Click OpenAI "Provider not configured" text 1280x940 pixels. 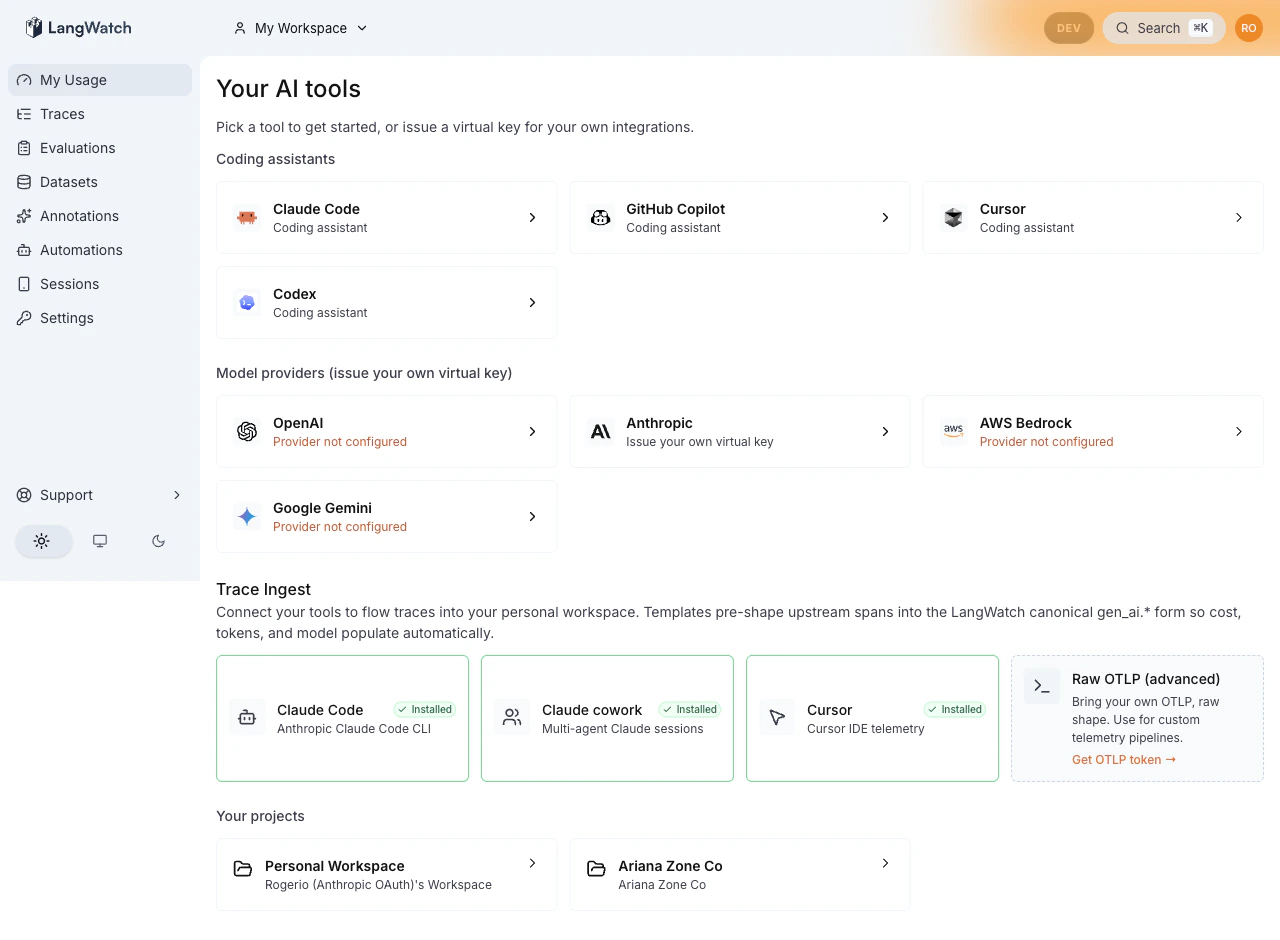click(x=340, y=442)
